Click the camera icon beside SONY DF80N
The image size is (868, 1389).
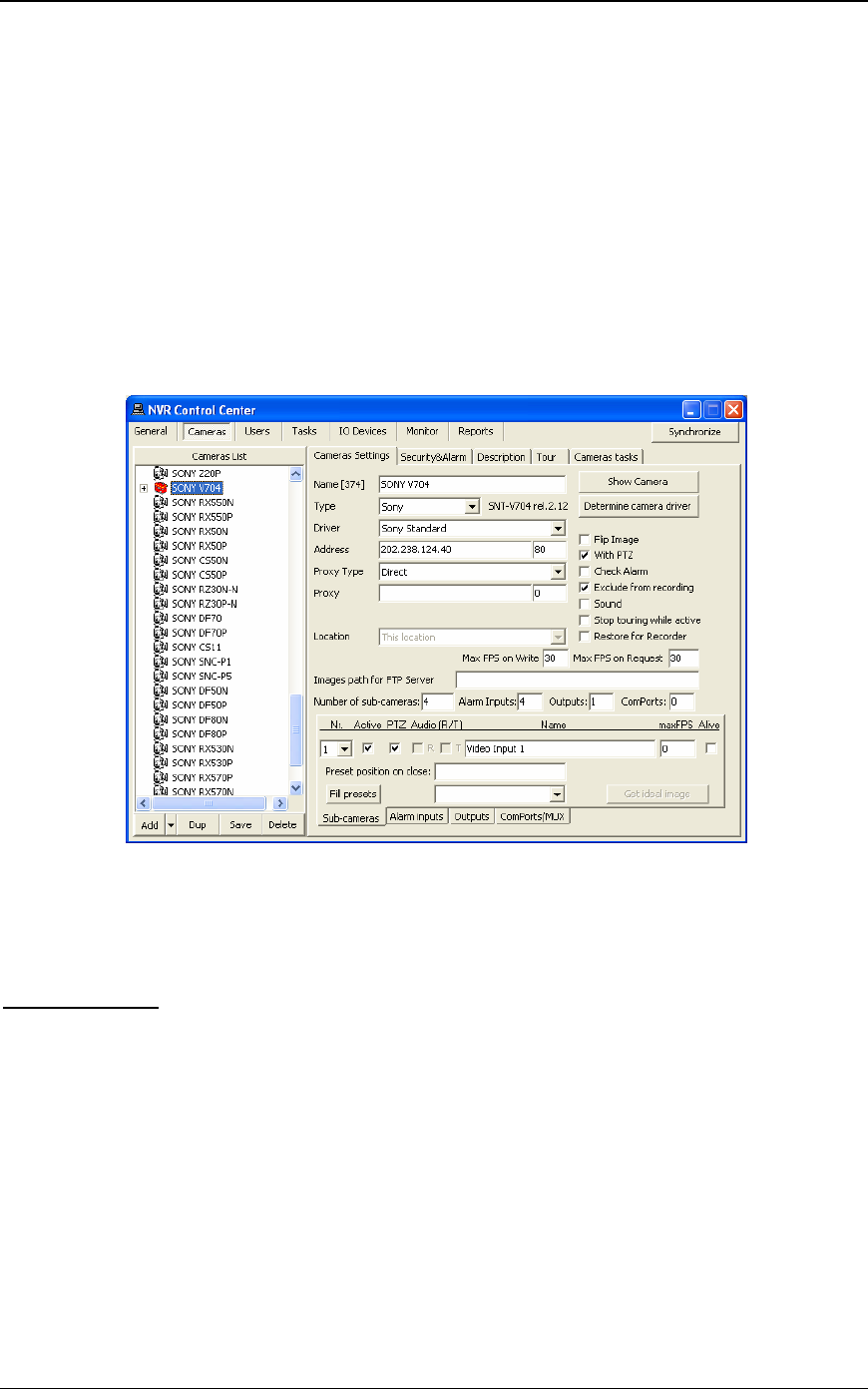click(x=161, y=719)
